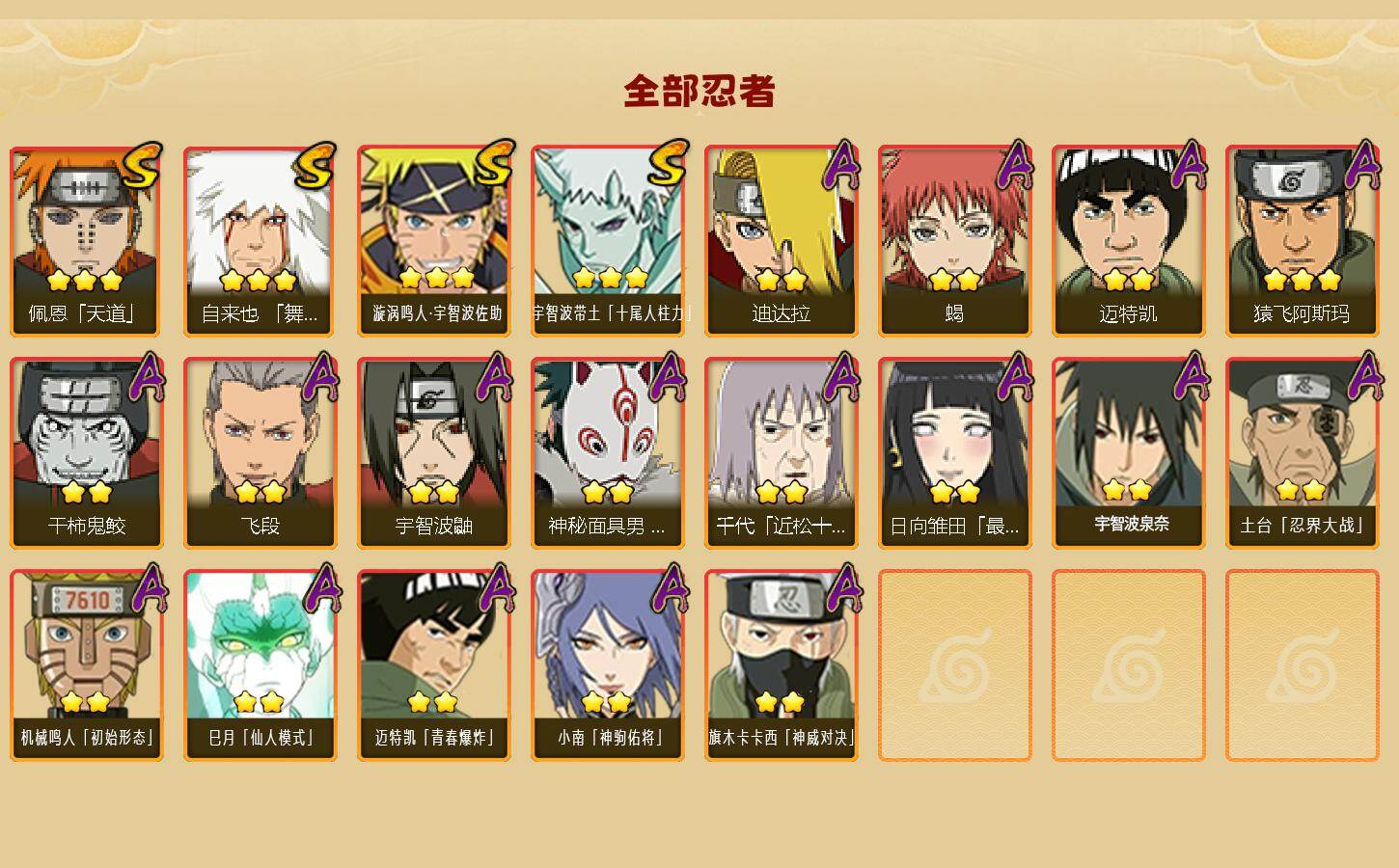The width and height of the screenshot is (1399, 868).
Task: Choose the 千代「近松十…」 card
Action: tap(781, 453)
